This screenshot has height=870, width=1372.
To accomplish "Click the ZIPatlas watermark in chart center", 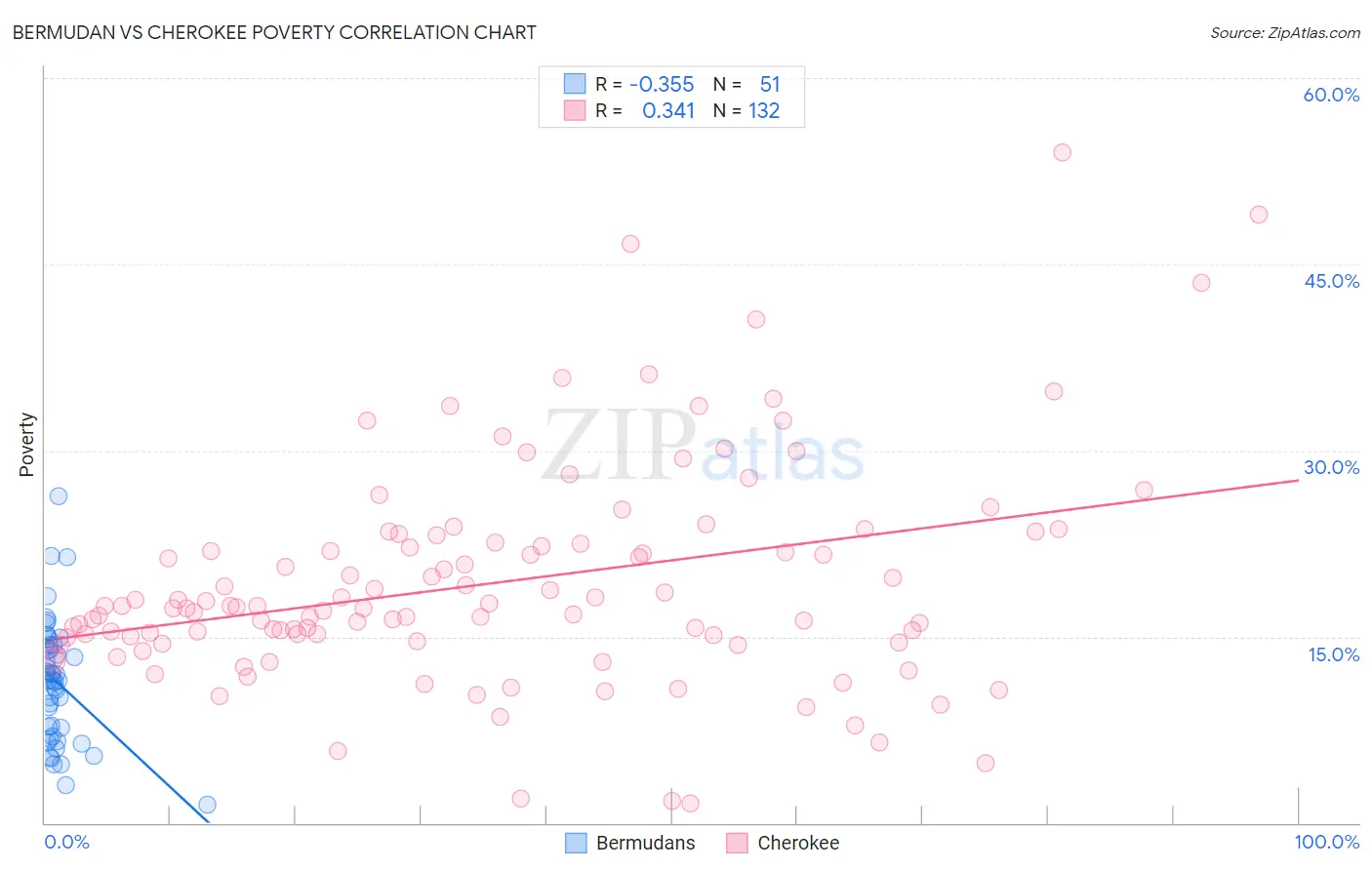I will click(x=703, y=446).
